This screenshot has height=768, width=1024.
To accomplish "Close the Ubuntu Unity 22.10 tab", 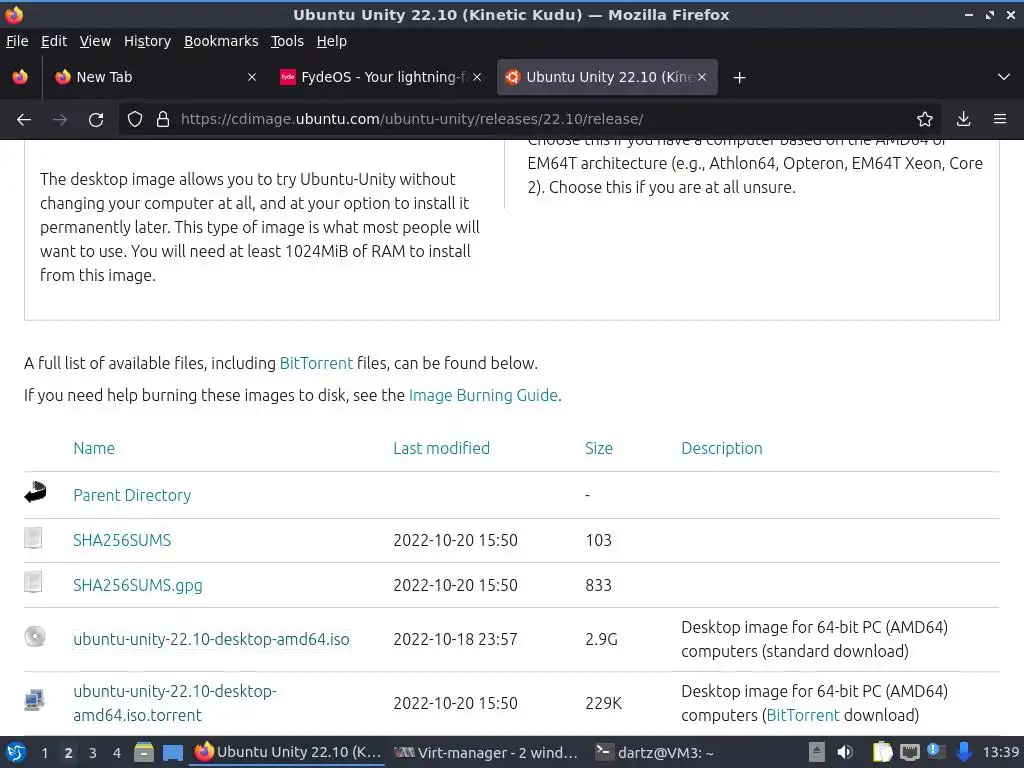I will [x=702, y=77].
